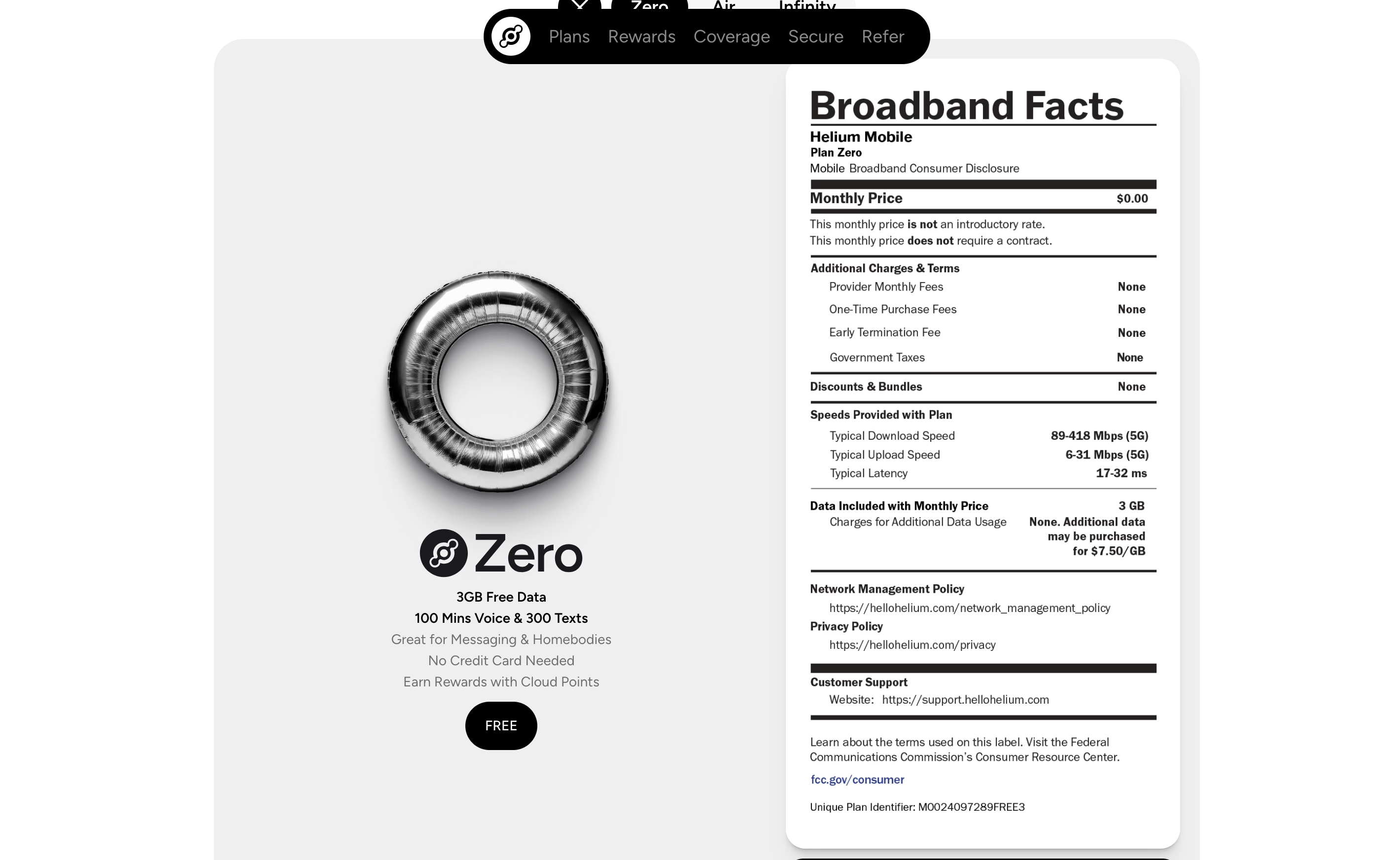Open the Plans menu item
Image resolution: width=1400 pixels, height=860 pixels.
(569, 36)
